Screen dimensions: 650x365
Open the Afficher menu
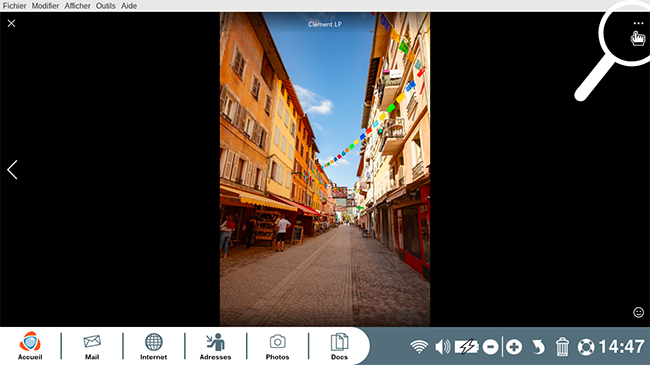[78, 6]
